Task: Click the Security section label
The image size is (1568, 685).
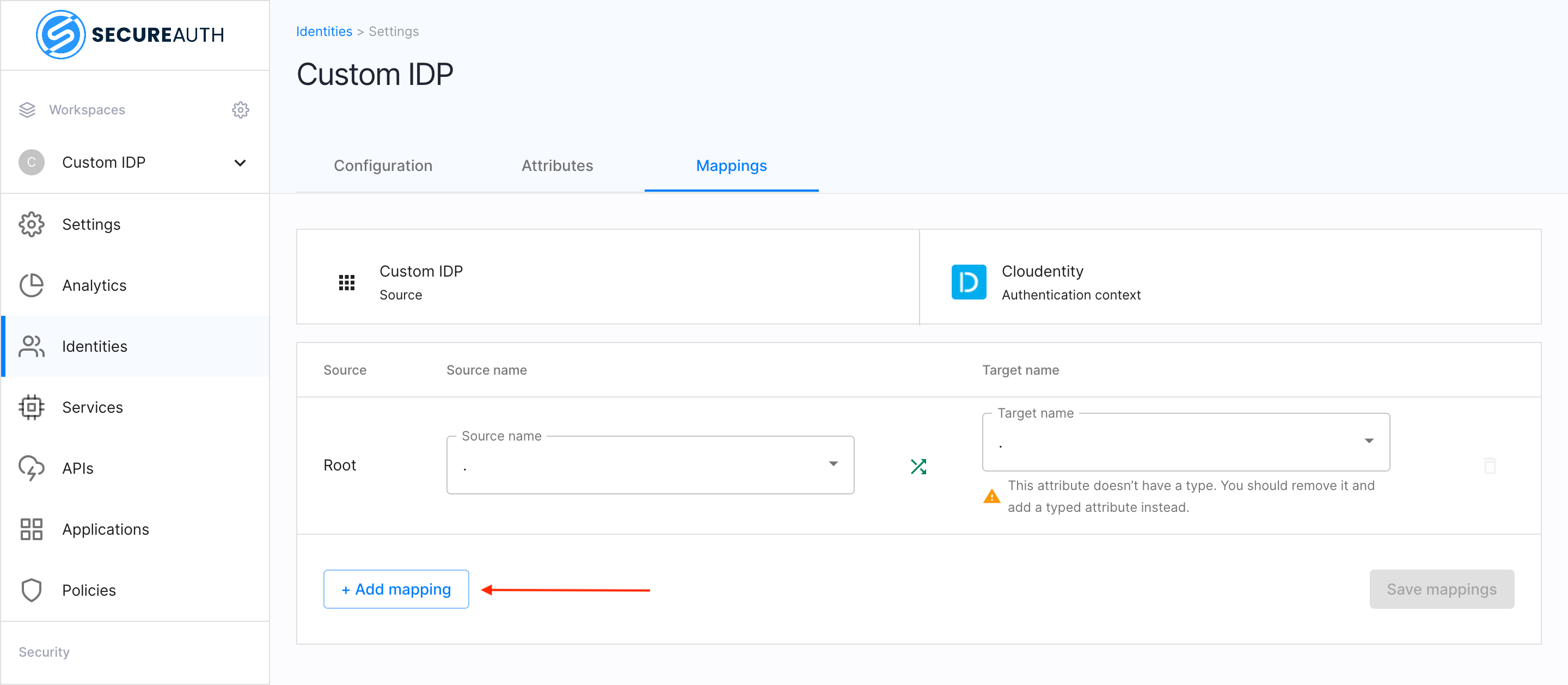Action: tap(44, 652)
